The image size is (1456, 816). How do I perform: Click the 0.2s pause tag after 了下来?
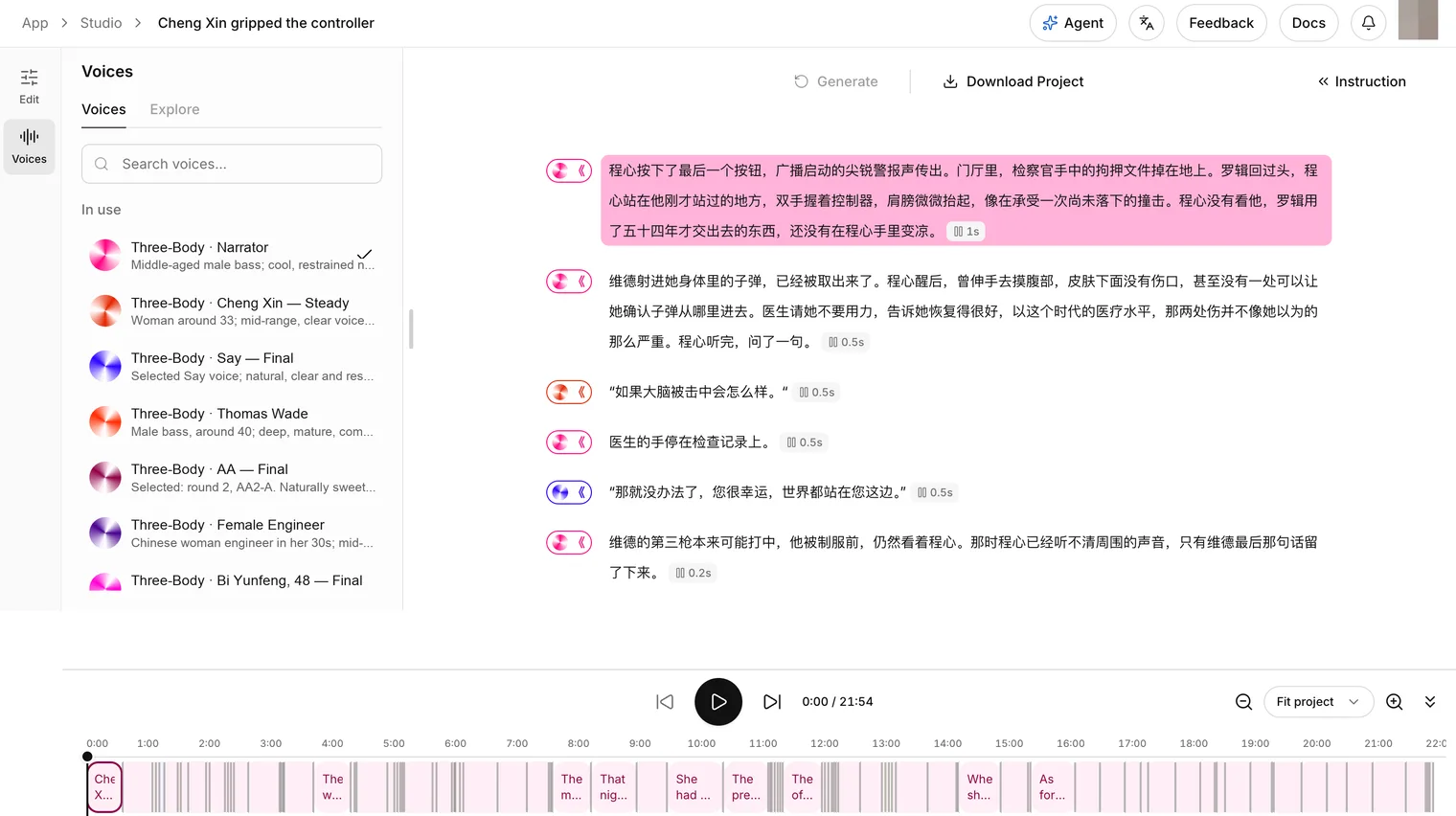(x=694, y=574)
